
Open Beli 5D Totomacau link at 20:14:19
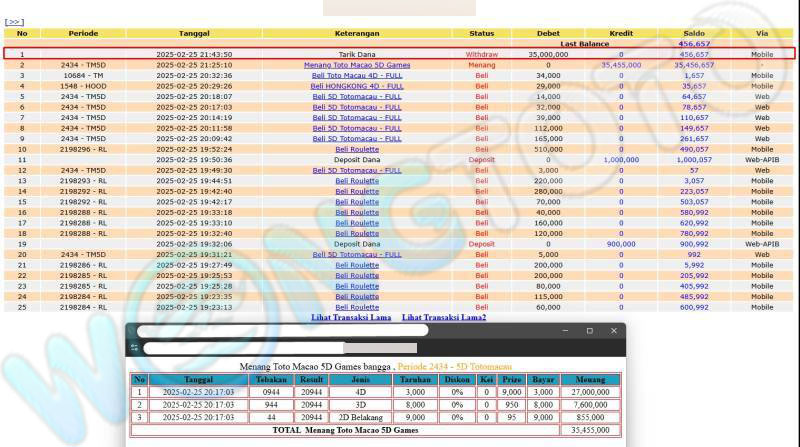(357, 117)
